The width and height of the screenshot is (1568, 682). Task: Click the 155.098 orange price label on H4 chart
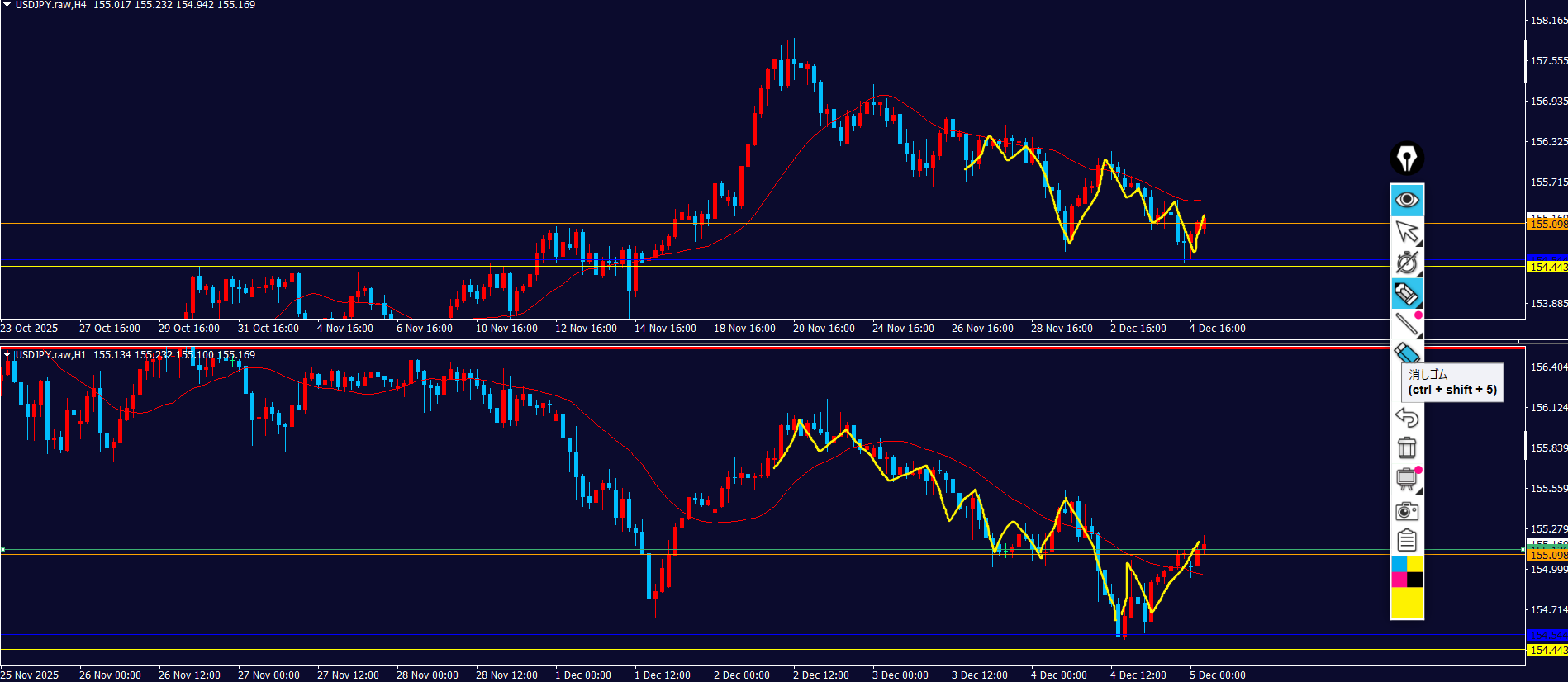1547,225
